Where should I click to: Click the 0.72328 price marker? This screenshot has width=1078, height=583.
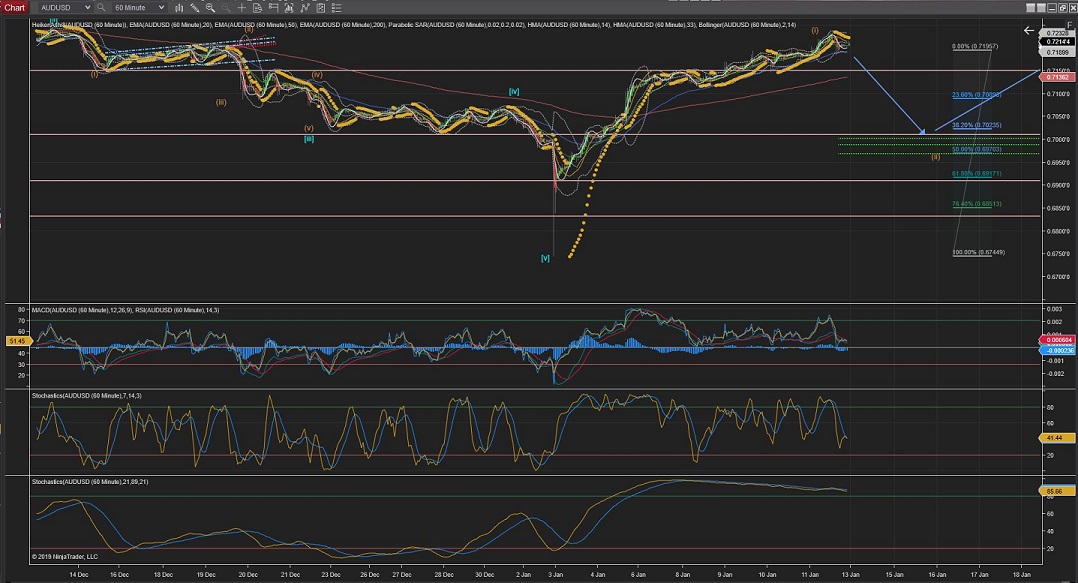click(1057, 33)
